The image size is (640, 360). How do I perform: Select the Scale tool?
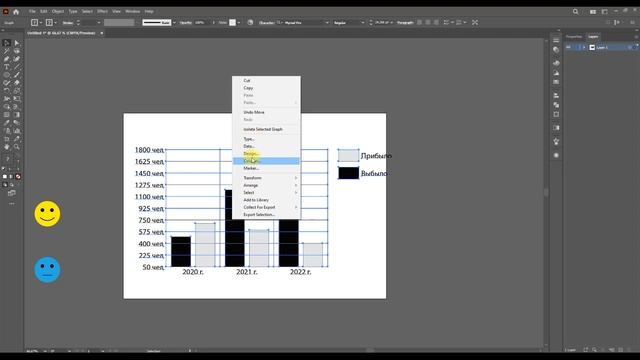[x=17, y=91]
